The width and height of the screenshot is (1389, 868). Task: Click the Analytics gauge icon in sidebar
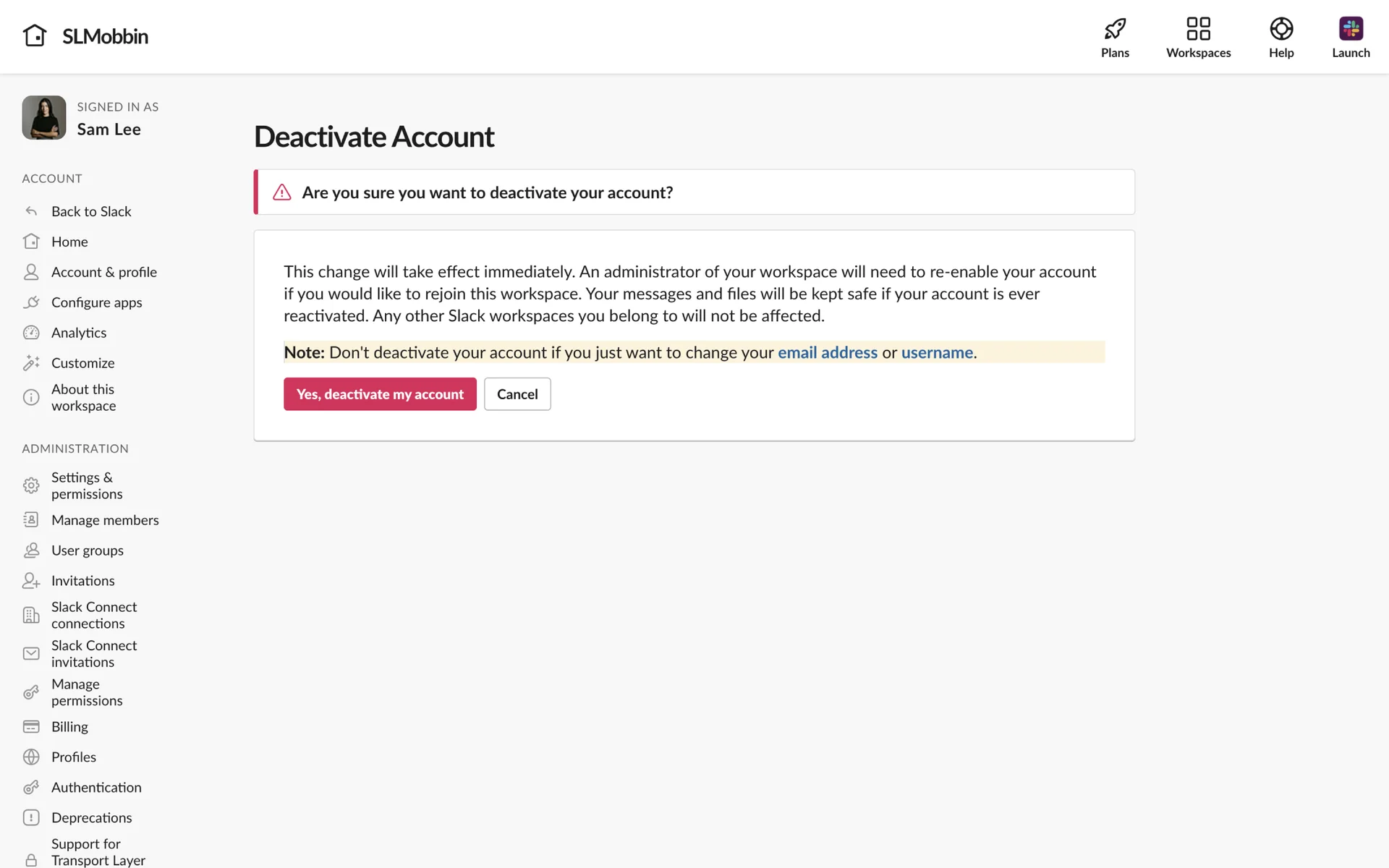click(31, 333)
